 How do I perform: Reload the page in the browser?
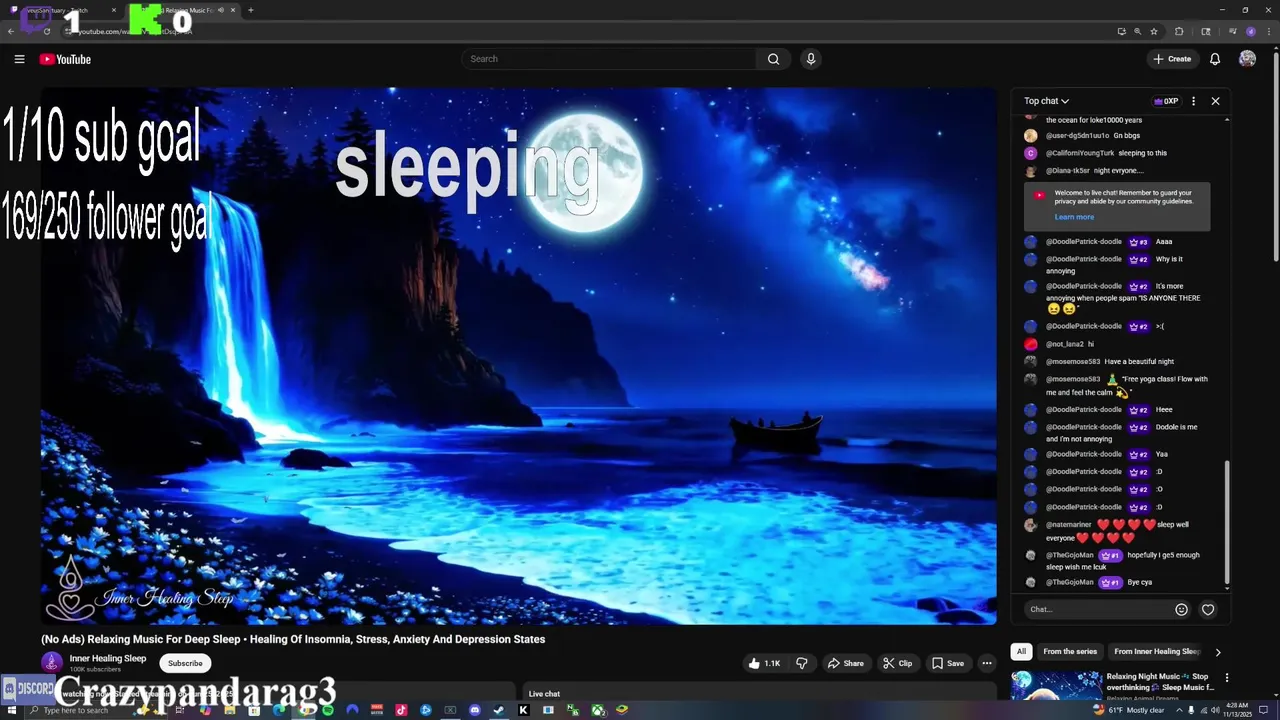click(x=47, y=31)
